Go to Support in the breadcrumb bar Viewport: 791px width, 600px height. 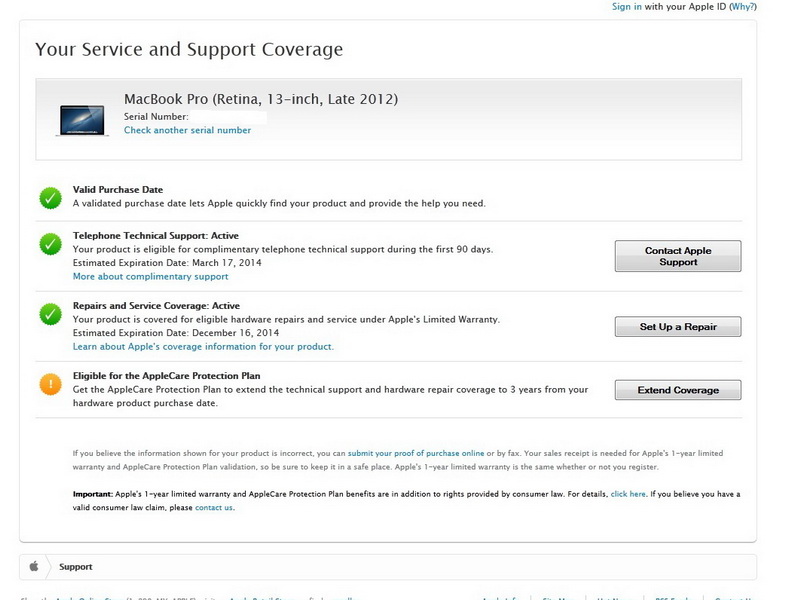76,567
